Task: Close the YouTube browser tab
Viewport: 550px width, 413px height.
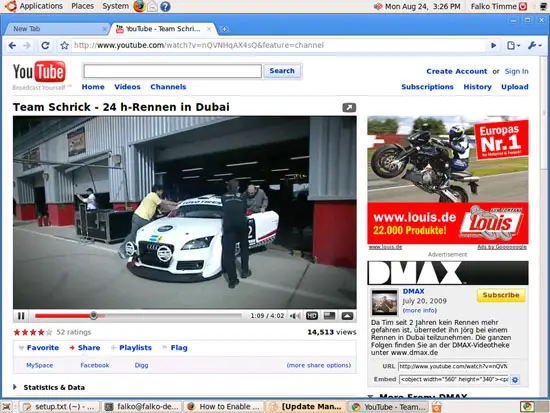Action: tap(209, 29)
